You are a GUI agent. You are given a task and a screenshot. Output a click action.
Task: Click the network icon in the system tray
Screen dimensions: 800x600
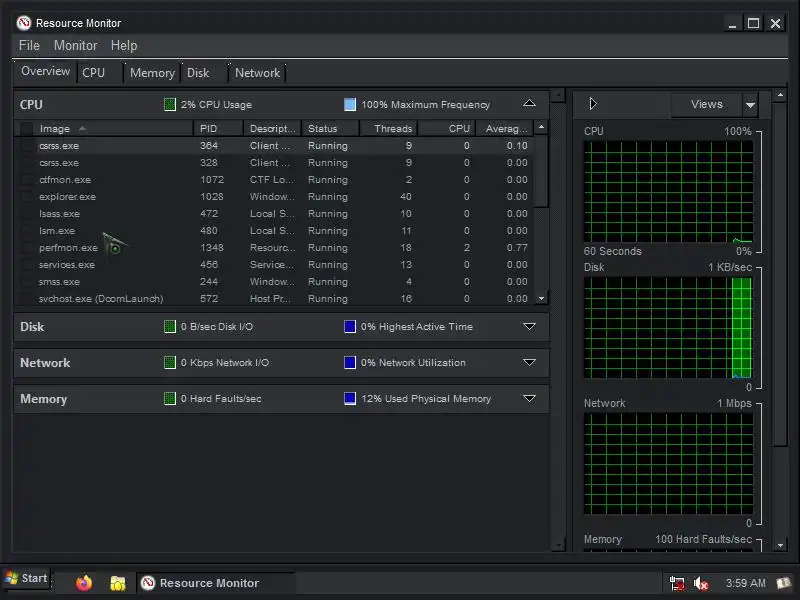tap(677, 583)
